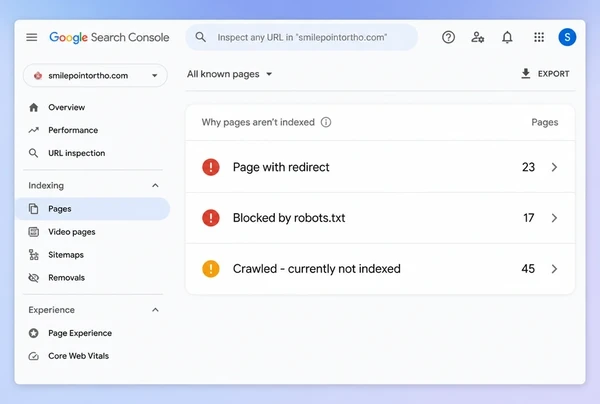This screenshot has width=600, height=404.
Task: Click the Performance trend icon
Action: (x=34, y=130)
